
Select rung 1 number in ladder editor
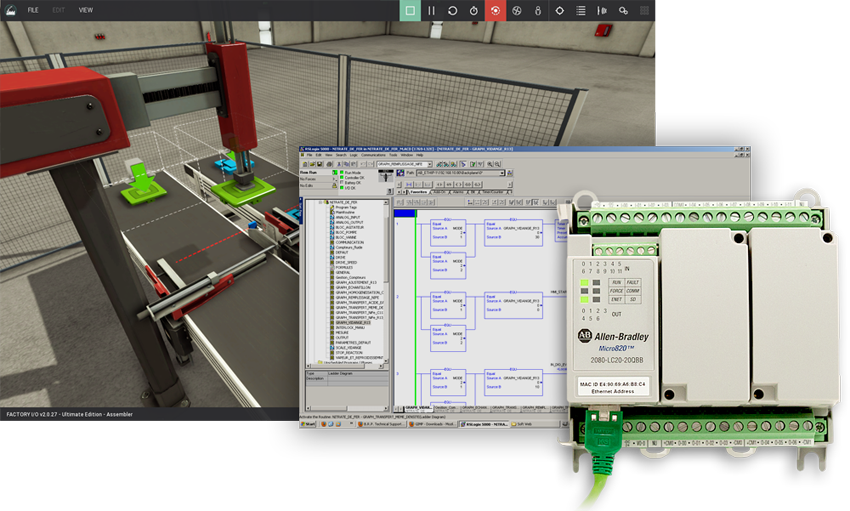[397, 223]
